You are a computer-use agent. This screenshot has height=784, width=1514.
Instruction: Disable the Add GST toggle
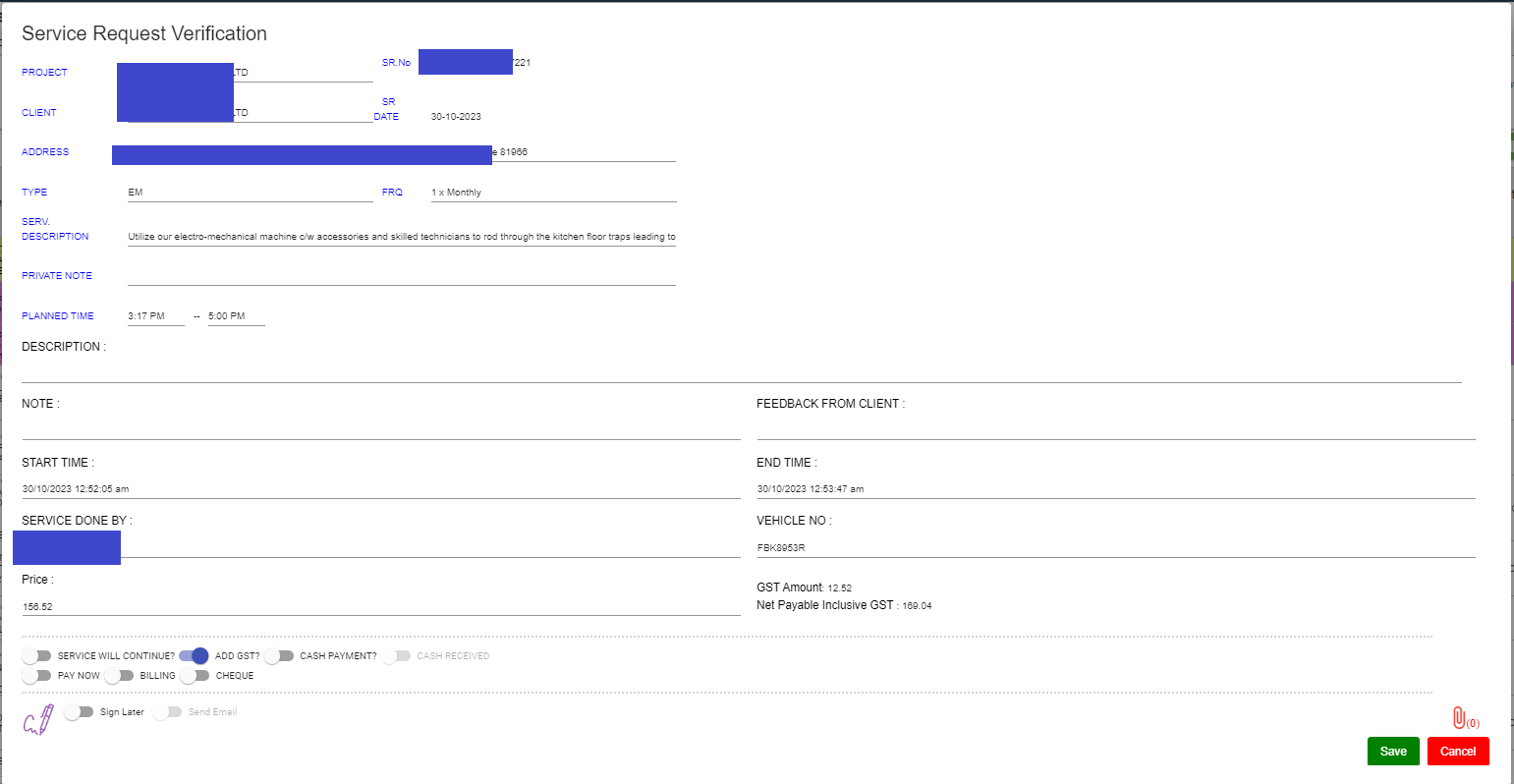coord(195,656)
